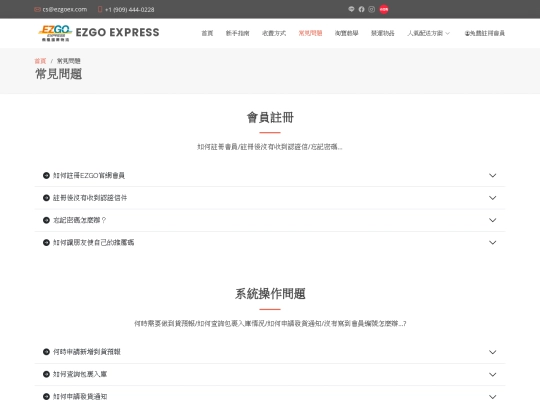Open 淘寶教學 in the navigation bar

[x=346, y=33]
